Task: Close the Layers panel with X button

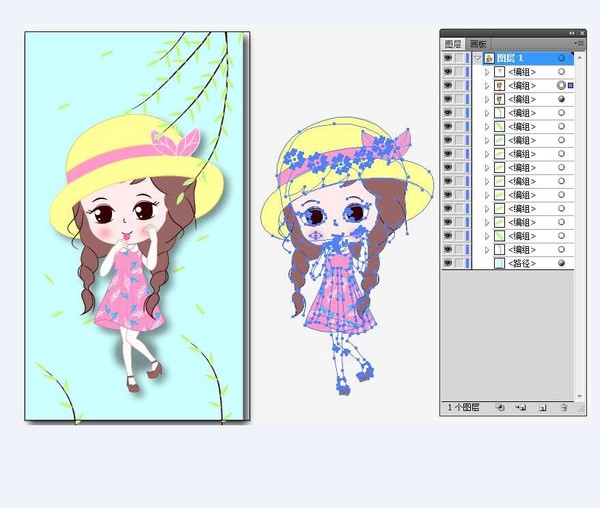Action: coord(582,33)
